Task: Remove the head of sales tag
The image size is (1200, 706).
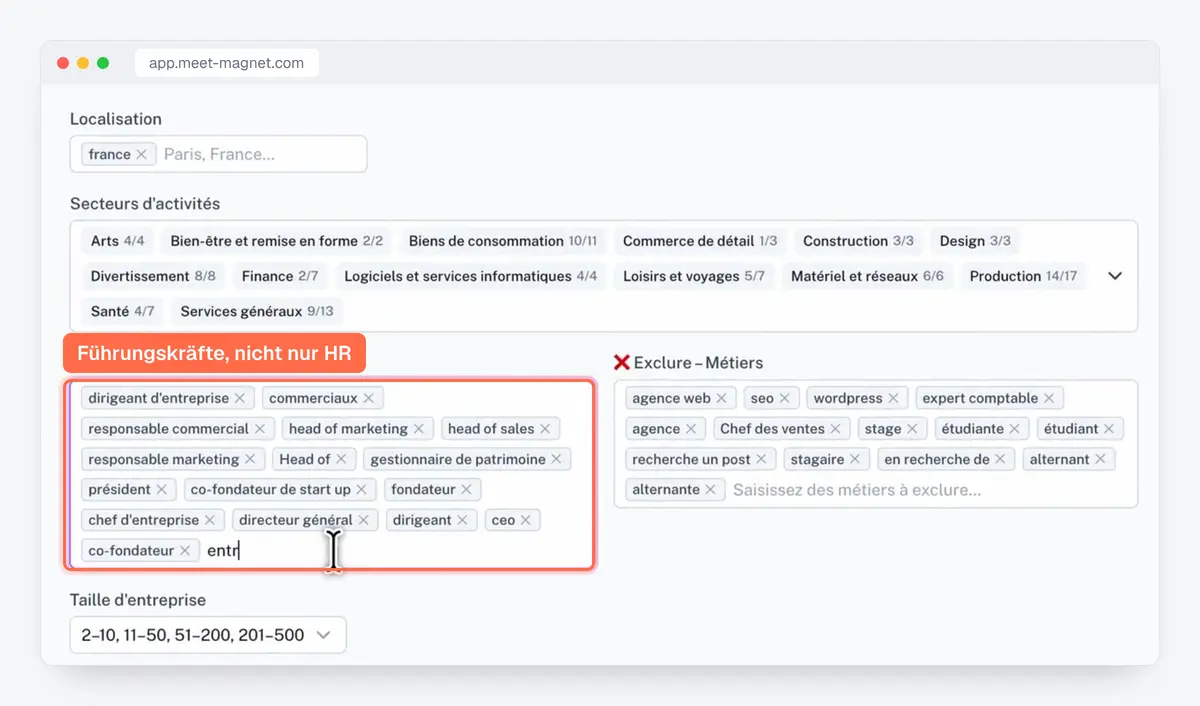Action: coord(545,429)
